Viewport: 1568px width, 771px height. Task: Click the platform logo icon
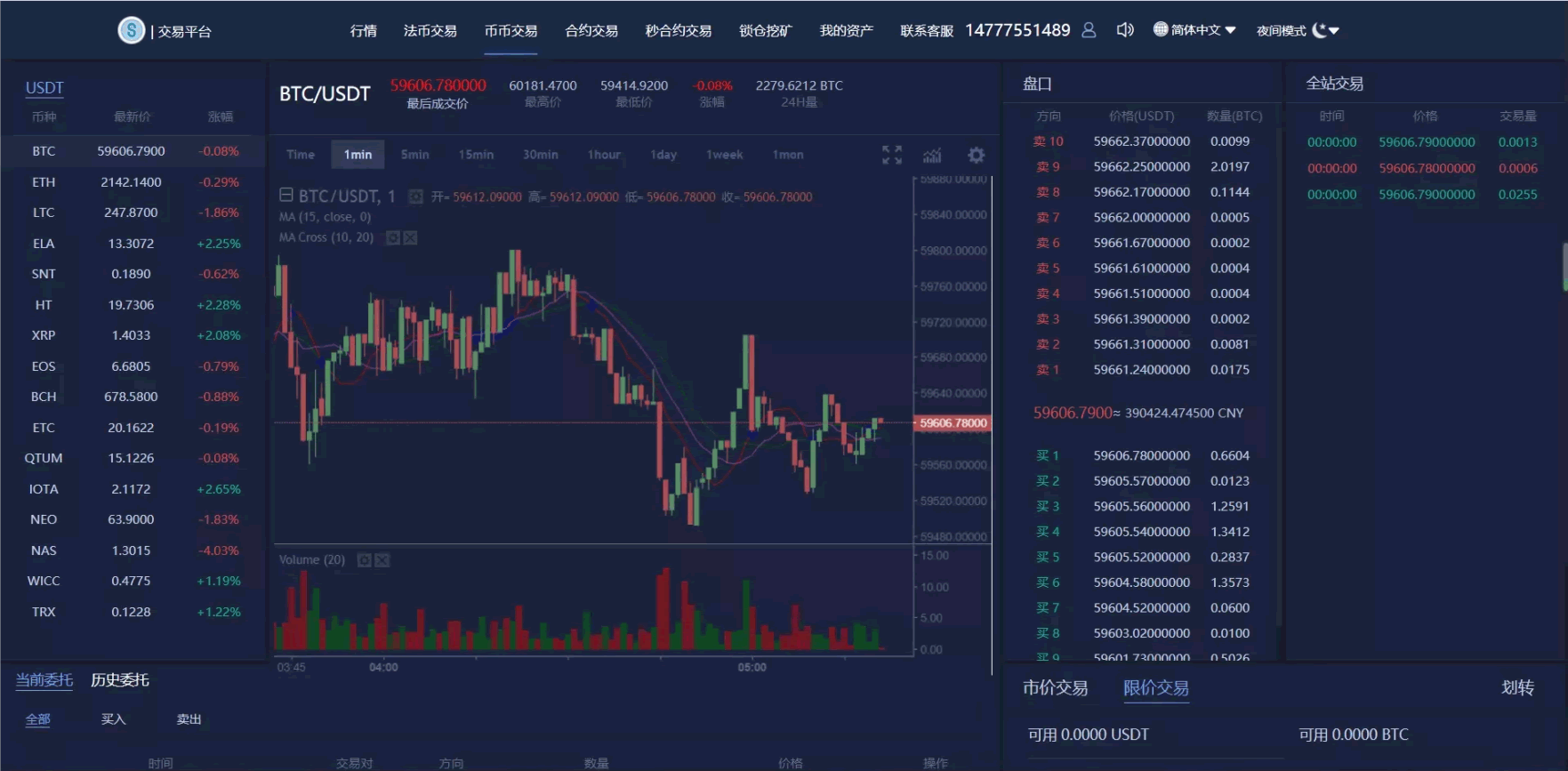131,30
